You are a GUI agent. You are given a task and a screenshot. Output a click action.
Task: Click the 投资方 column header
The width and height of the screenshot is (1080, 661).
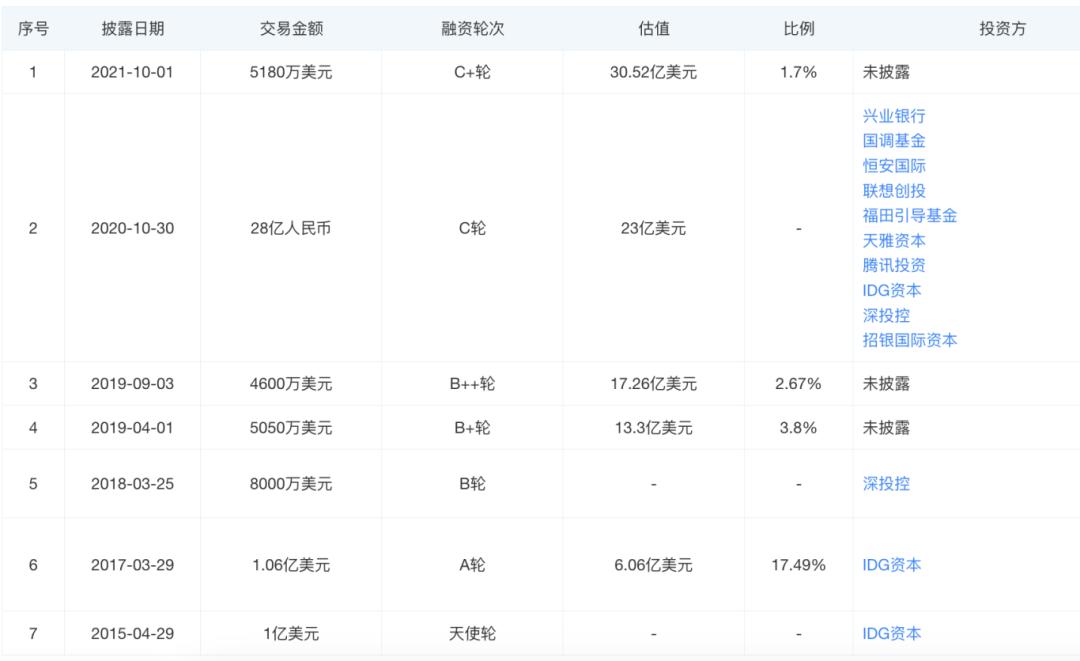(1002, 29)
